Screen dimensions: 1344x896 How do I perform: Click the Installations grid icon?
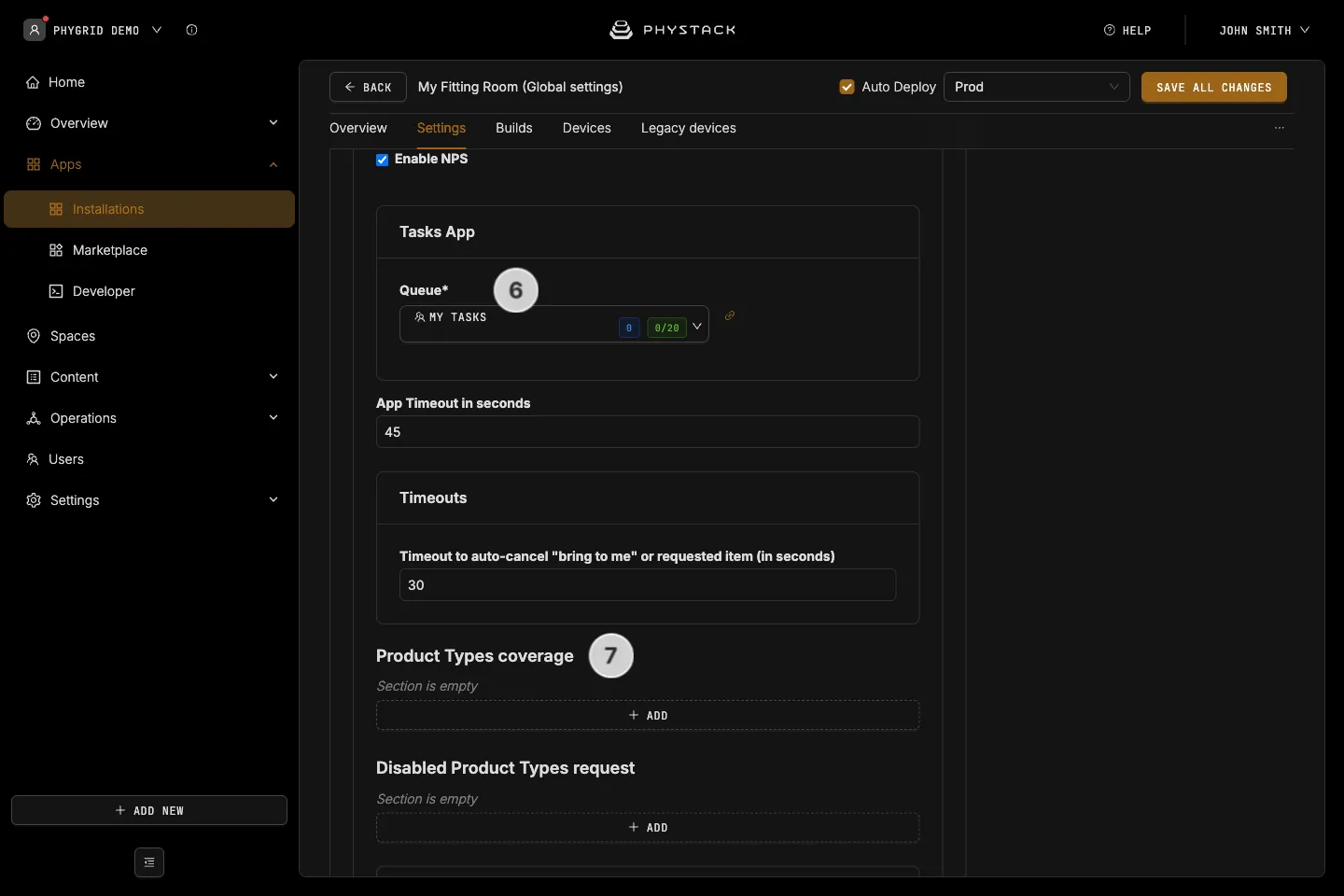[x=56, y=209]
